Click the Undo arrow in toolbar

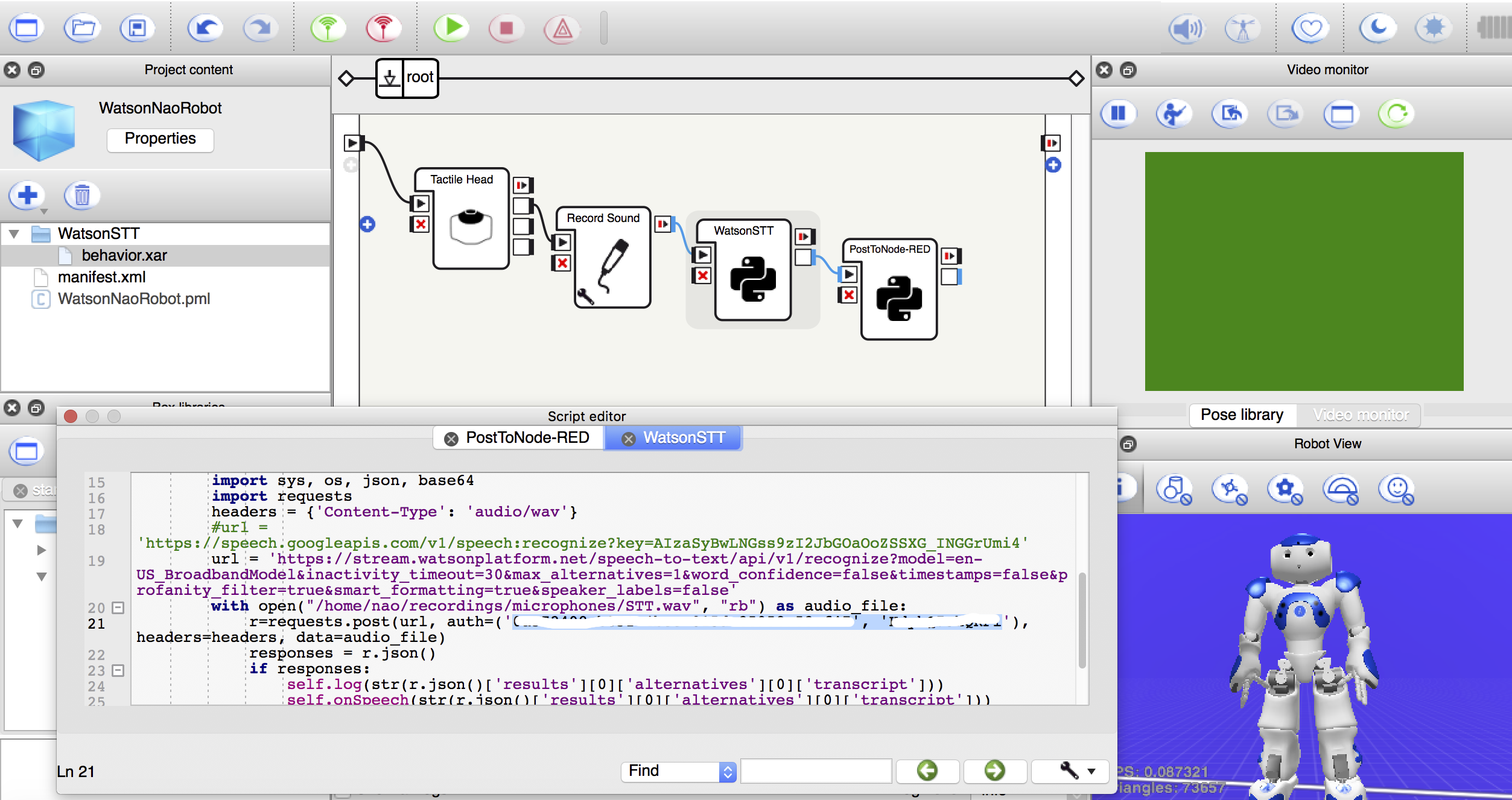coord(205,28)
